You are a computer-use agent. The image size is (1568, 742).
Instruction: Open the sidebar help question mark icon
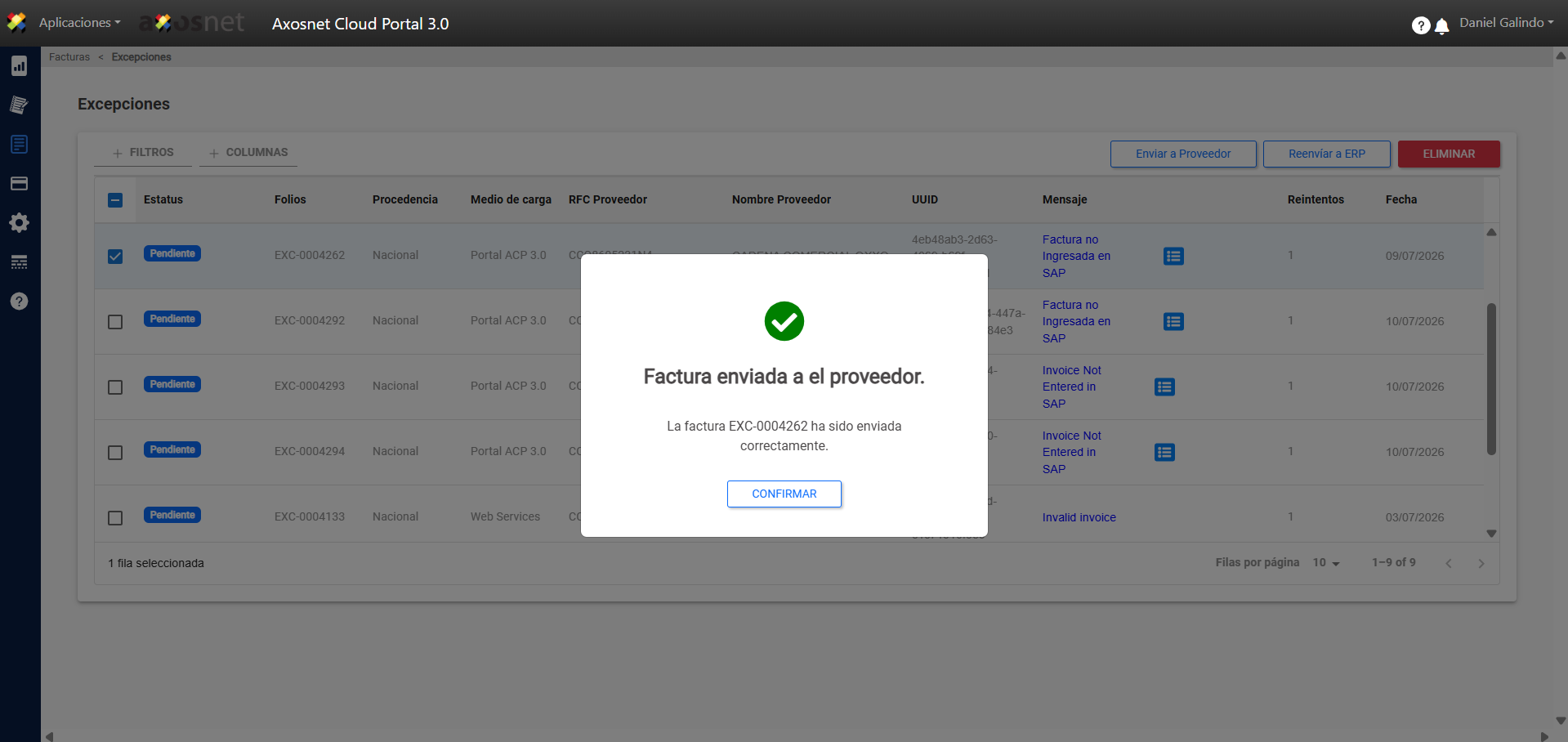click(x=20, y=302)
